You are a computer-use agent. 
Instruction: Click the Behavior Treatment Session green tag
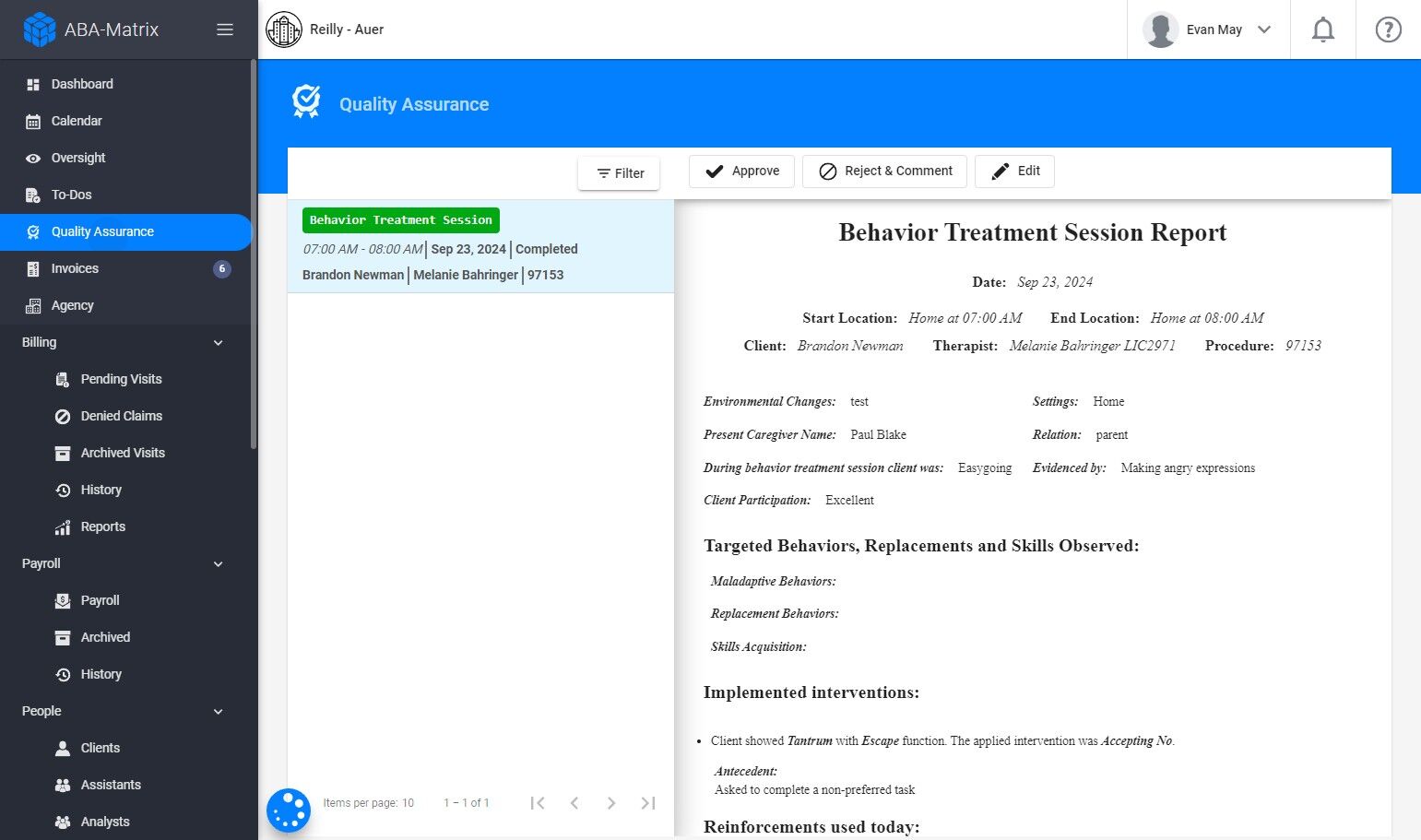tap(401, 220)
